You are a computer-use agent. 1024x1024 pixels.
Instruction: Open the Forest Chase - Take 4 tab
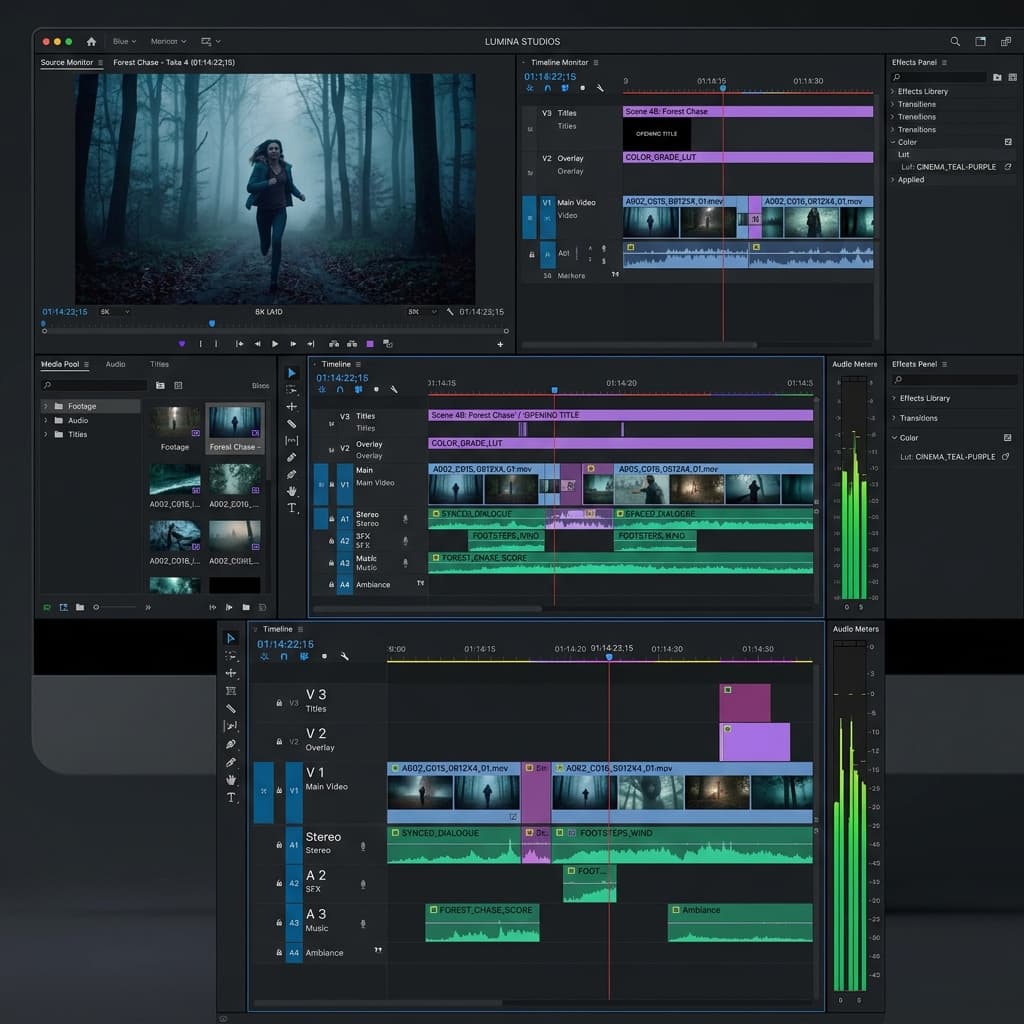tap(174, 62)
